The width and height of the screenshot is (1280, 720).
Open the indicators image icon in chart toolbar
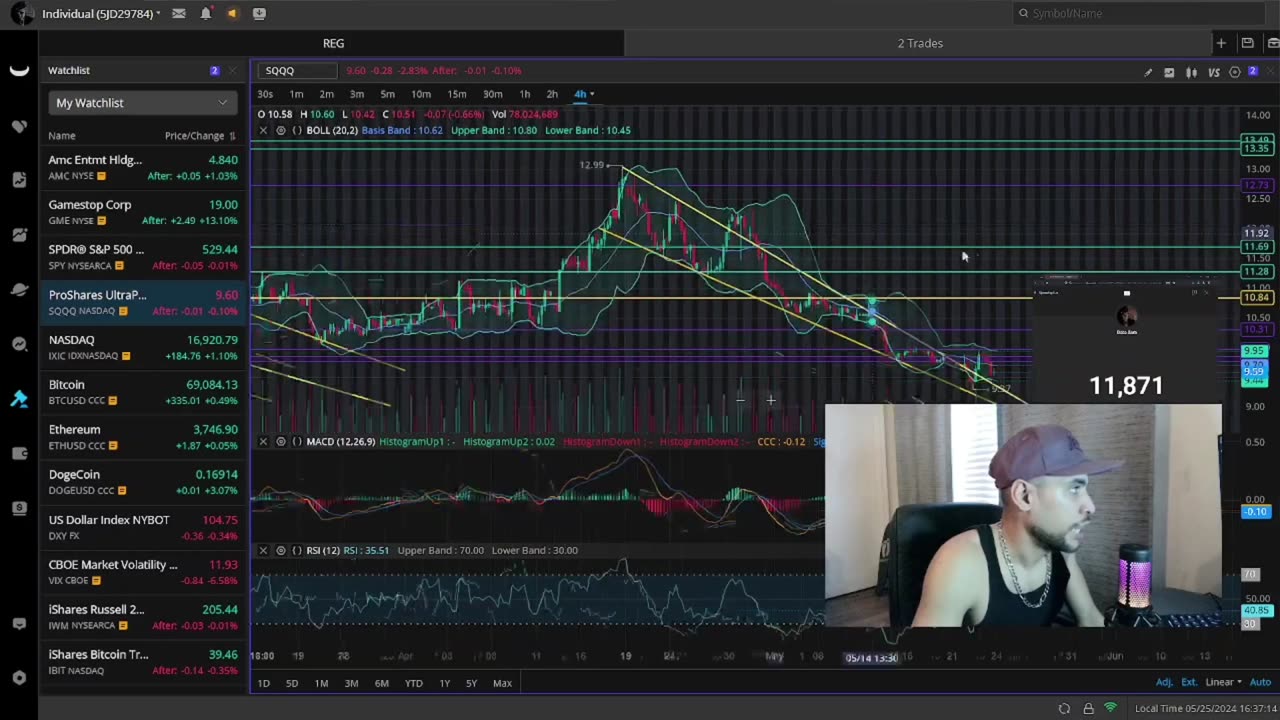(1169, 72)
